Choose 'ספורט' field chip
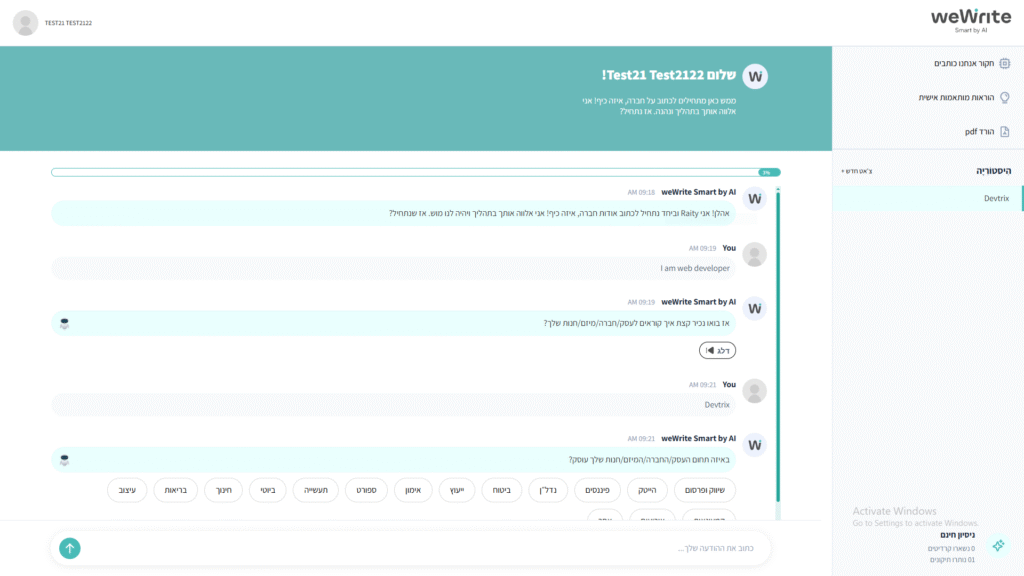Image resolution: width=1024 pixels, height=576 pixels. click(x=366, y=490)
